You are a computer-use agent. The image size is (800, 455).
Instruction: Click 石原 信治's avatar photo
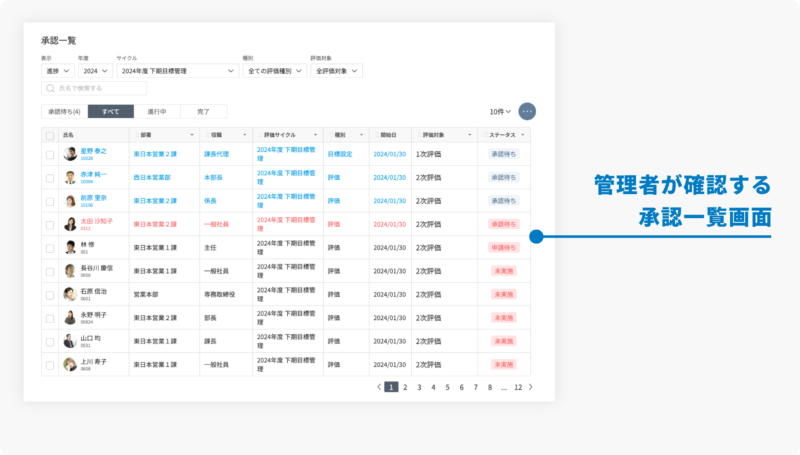click(x=70, y=294)
